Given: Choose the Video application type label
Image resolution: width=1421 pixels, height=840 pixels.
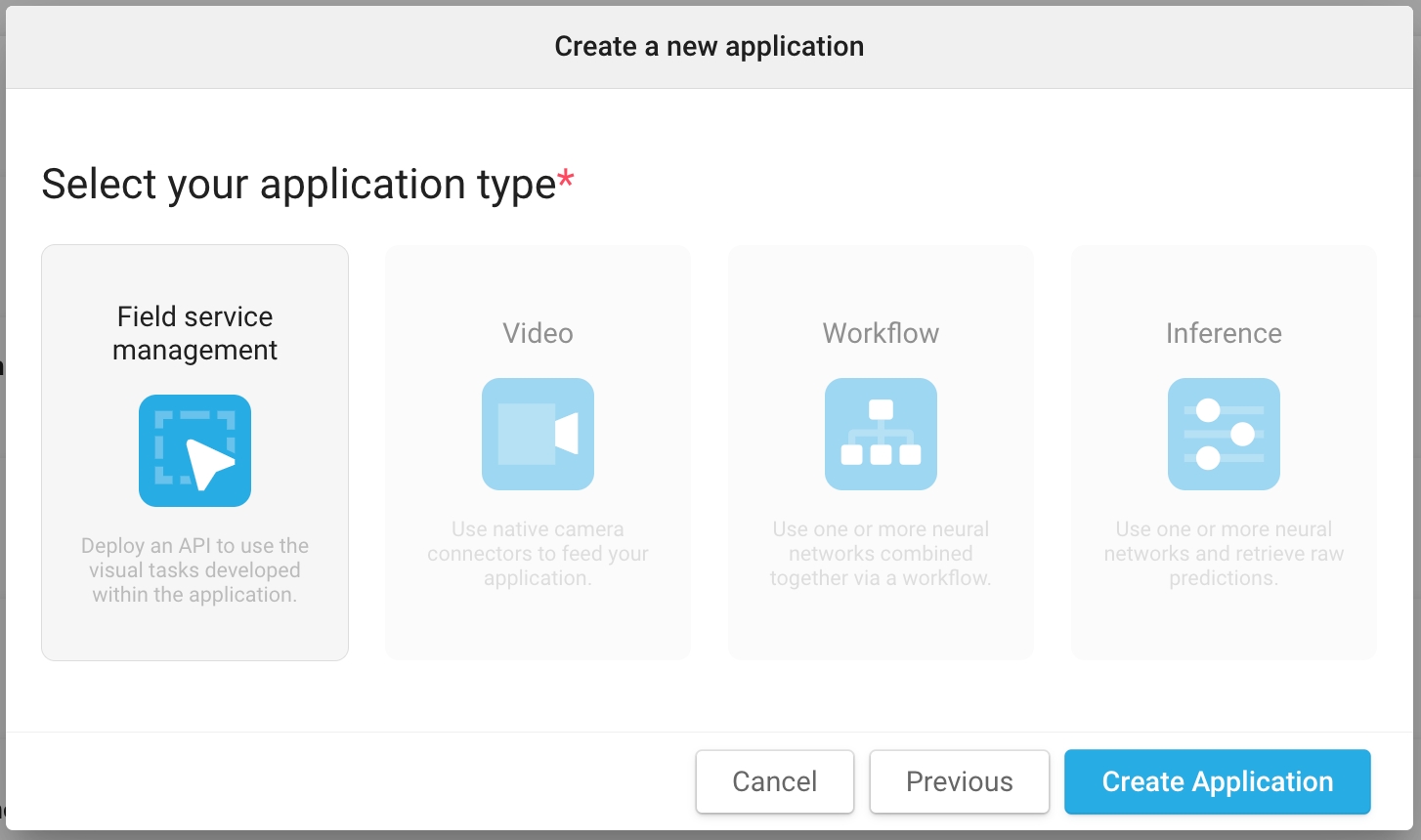Looking at the screenshot, I should (538, 333).
